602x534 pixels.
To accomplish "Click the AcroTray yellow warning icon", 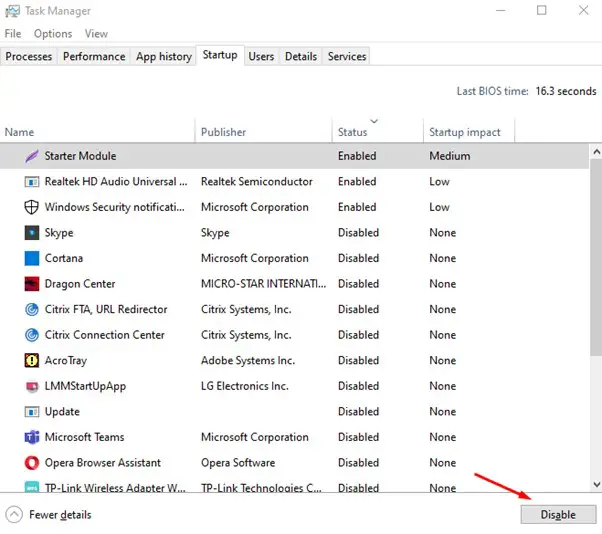I will coord(32,360).
